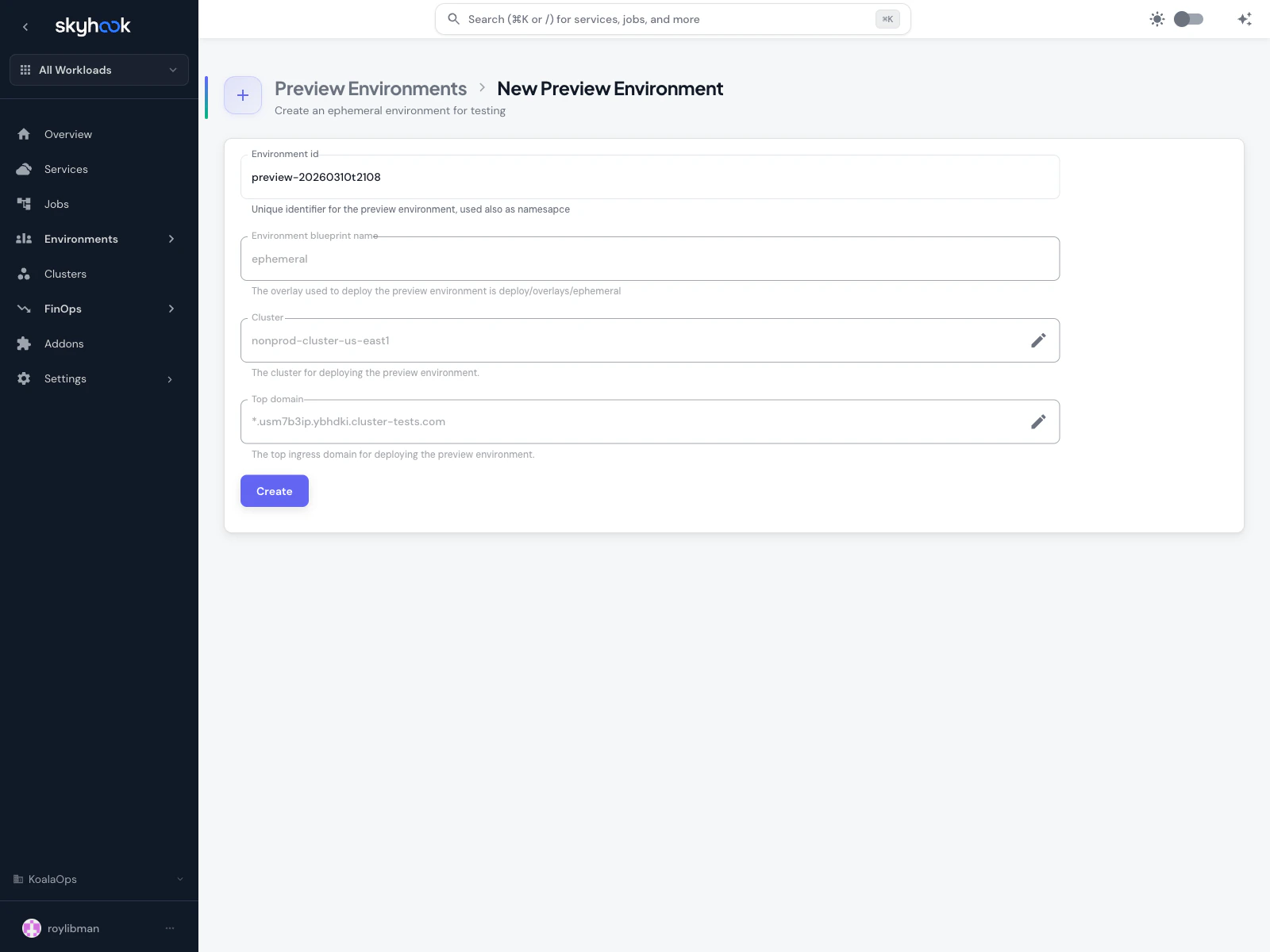
Task: Open Clusters using its sidebar icon
Action: coord(24,274)
